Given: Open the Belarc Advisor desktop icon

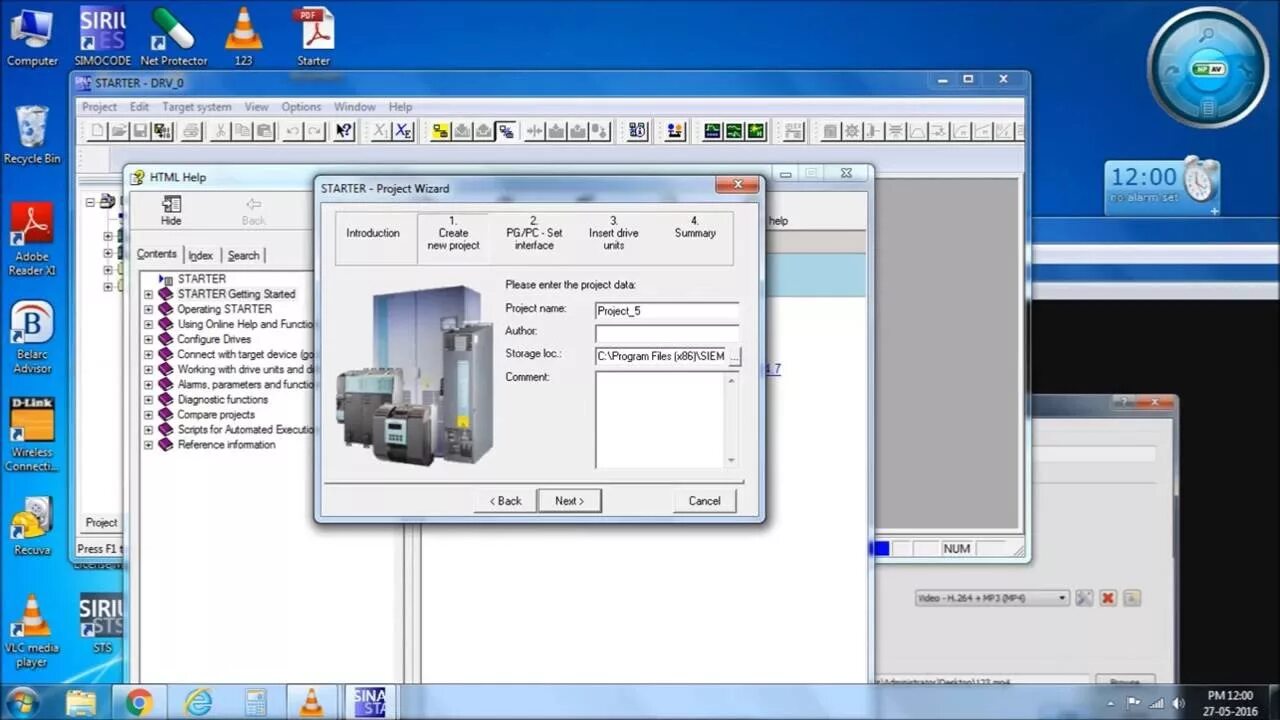Looking at the screenshot, I should pyautogui.click(x=32, y=337).
